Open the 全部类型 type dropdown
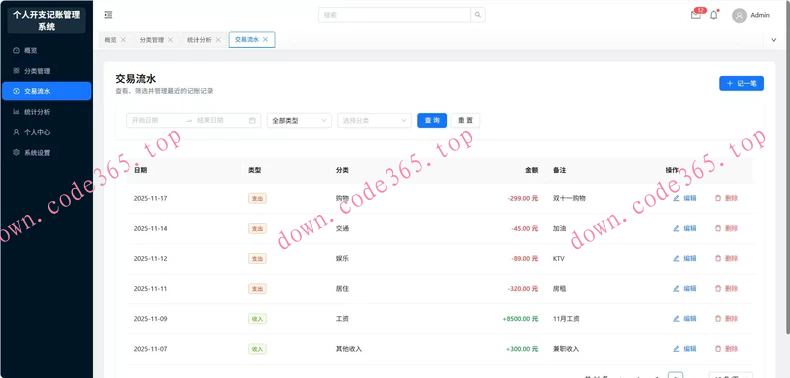This screenshot has height=378, width=790. coord(299,120)
